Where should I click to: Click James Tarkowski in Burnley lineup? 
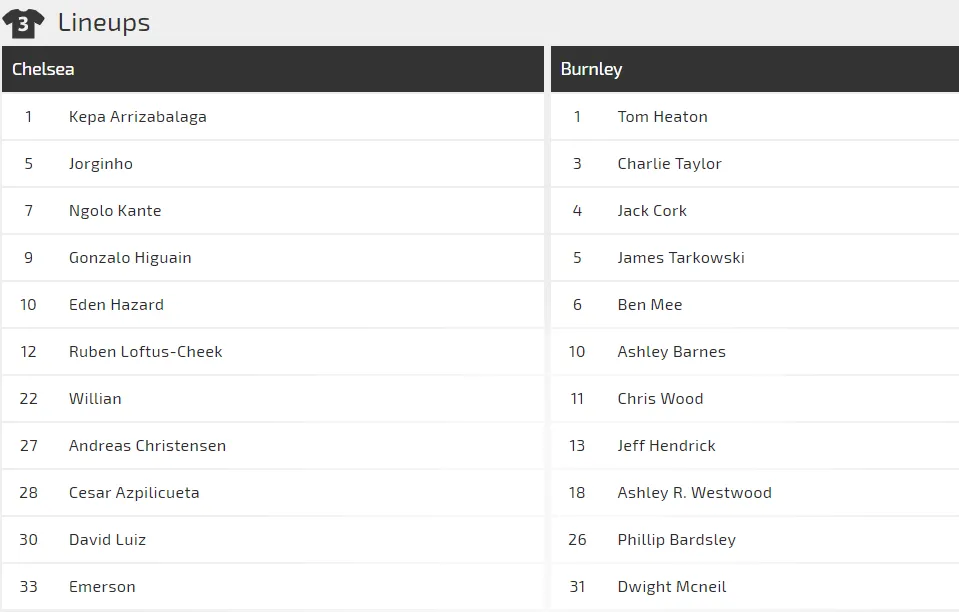click(x=680, y=258)
